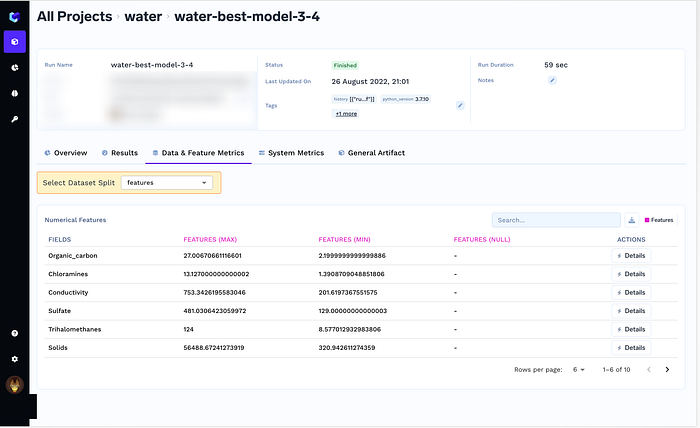Open Select Dataset Split dropdown

(x=167, y=183)
